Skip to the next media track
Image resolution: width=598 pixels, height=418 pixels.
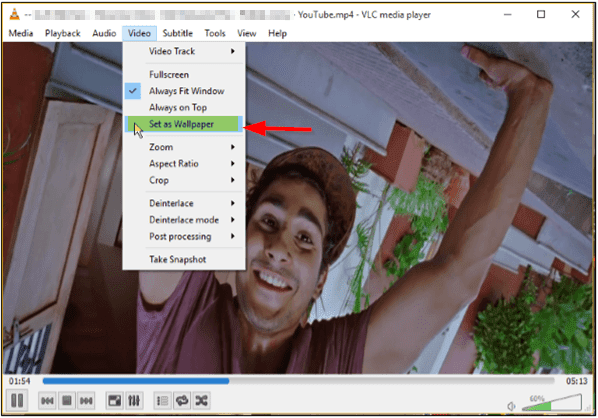click(x=86, y=400)
